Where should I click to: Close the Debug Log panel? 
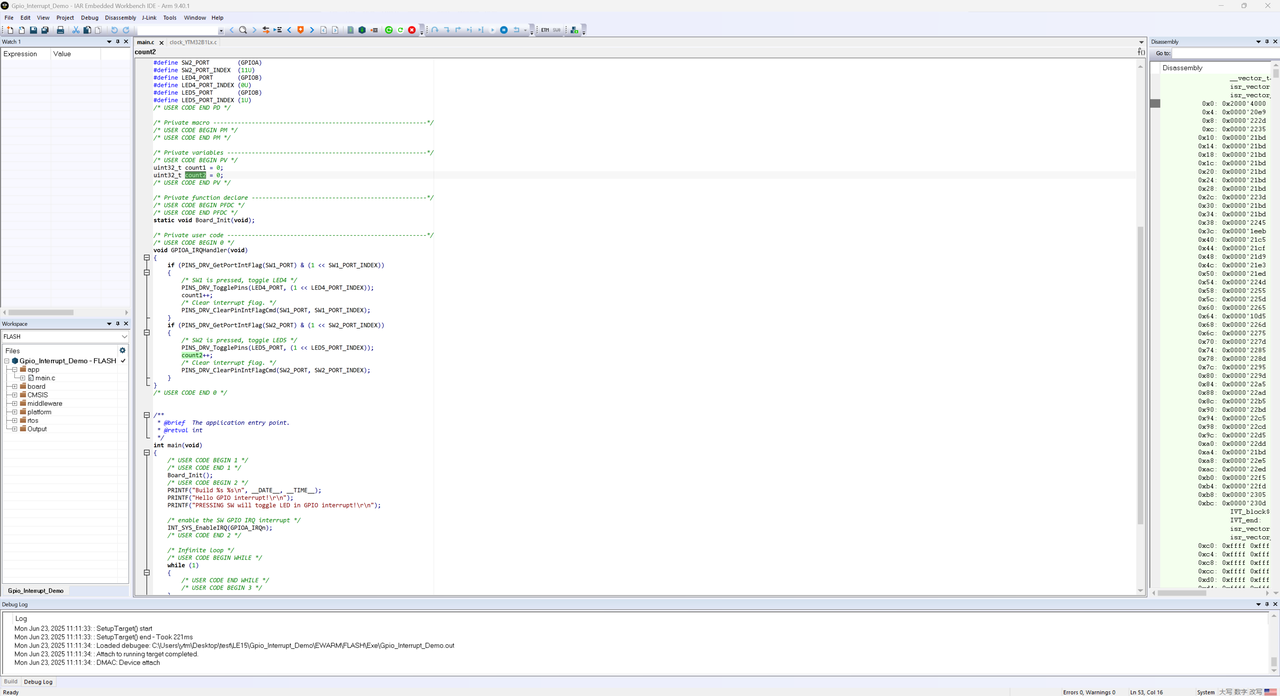pyautogui.click(x=1275, y=605)
